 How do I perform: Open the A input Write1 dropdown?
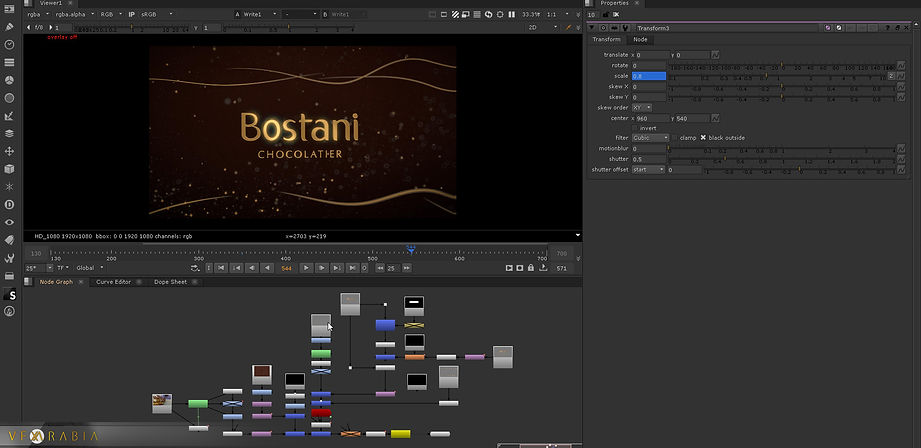pyautogui.click(x=261, y=14)
